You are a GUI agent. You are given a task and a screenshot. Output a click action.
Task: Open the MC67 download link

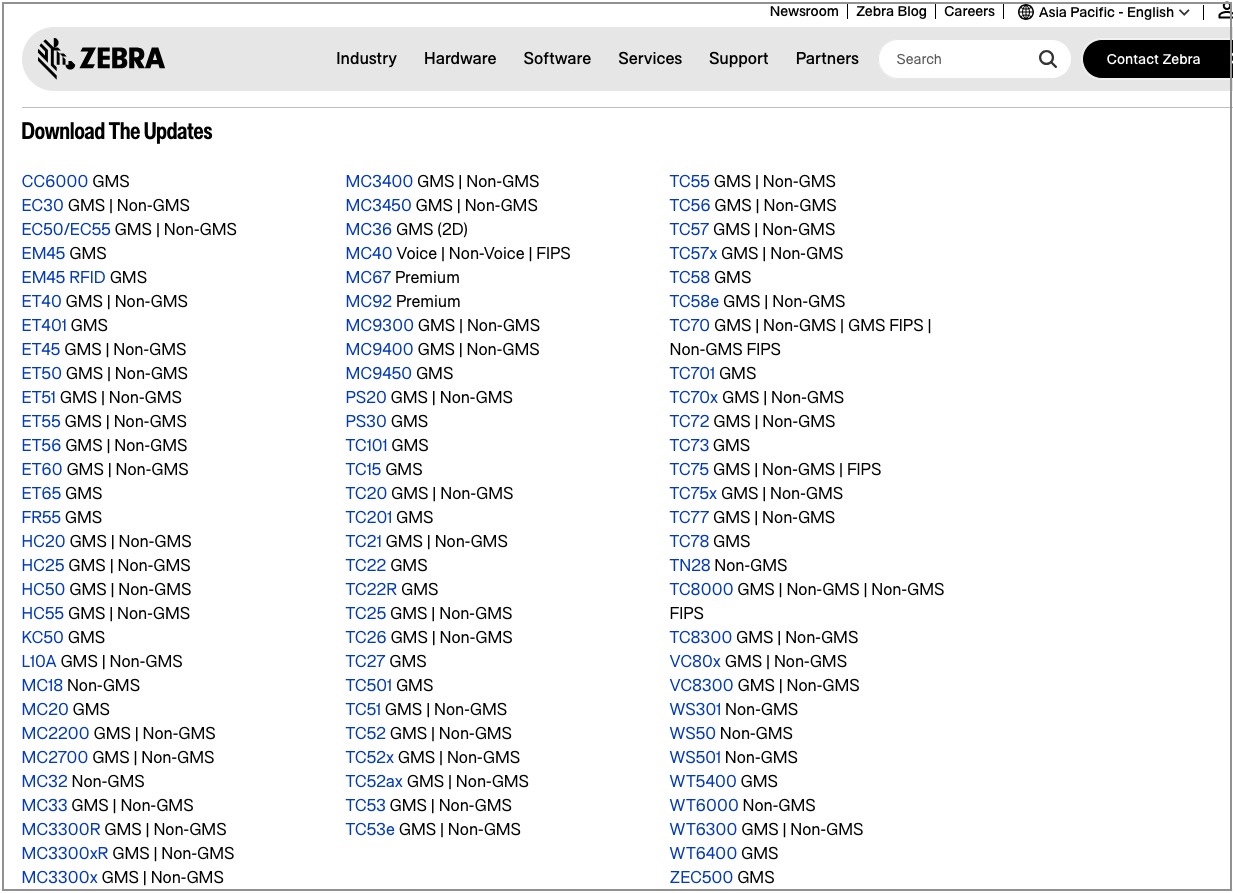click(x=368, y=277)
